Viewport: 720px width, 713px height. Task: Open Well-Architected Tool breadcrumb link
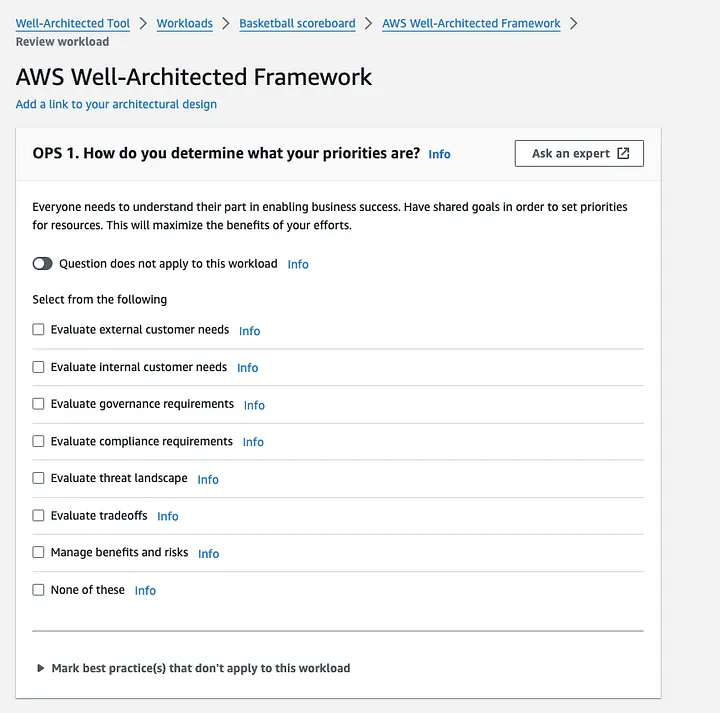coord(73,23)
